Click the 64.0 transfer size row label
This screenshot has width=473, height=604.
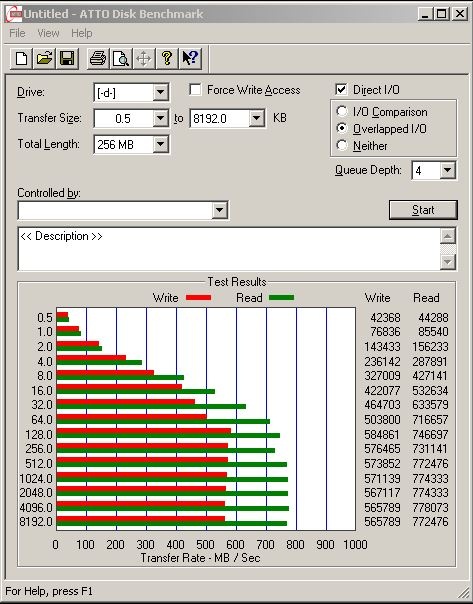(x=42, y=419)
